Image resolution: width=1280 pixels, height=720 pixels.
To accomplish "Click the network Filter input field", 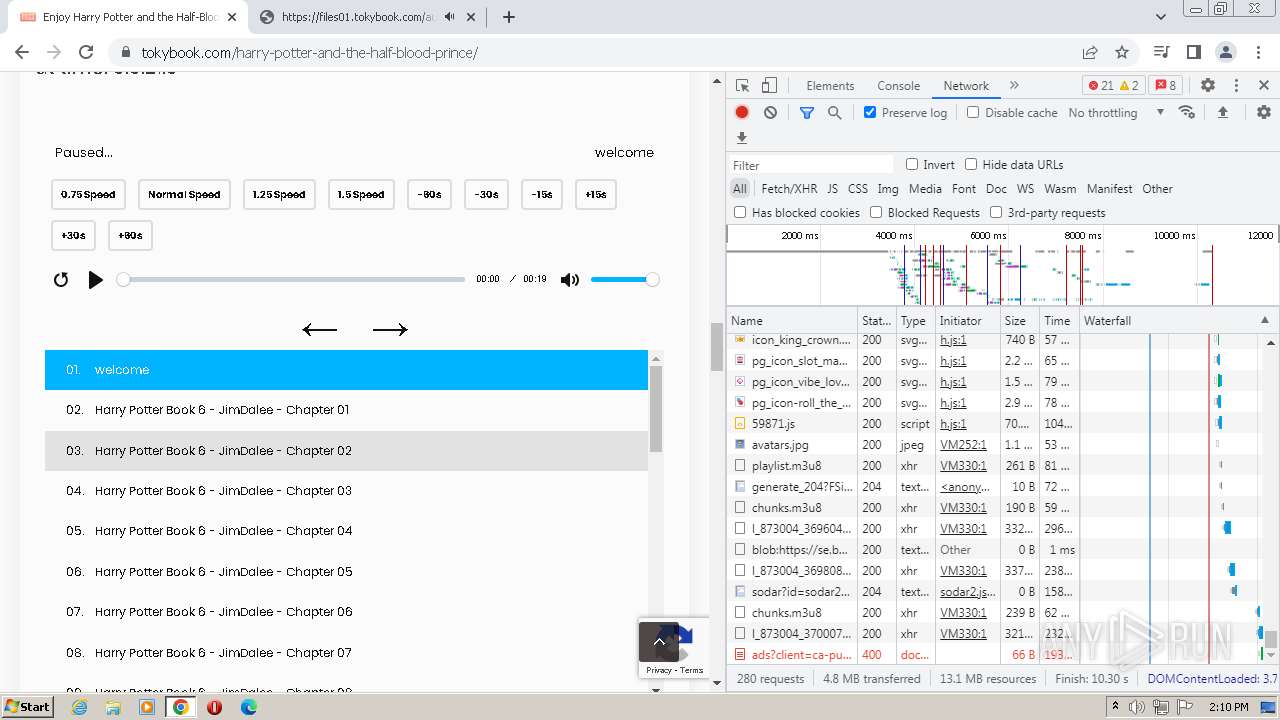I will [x=811, y=165].
